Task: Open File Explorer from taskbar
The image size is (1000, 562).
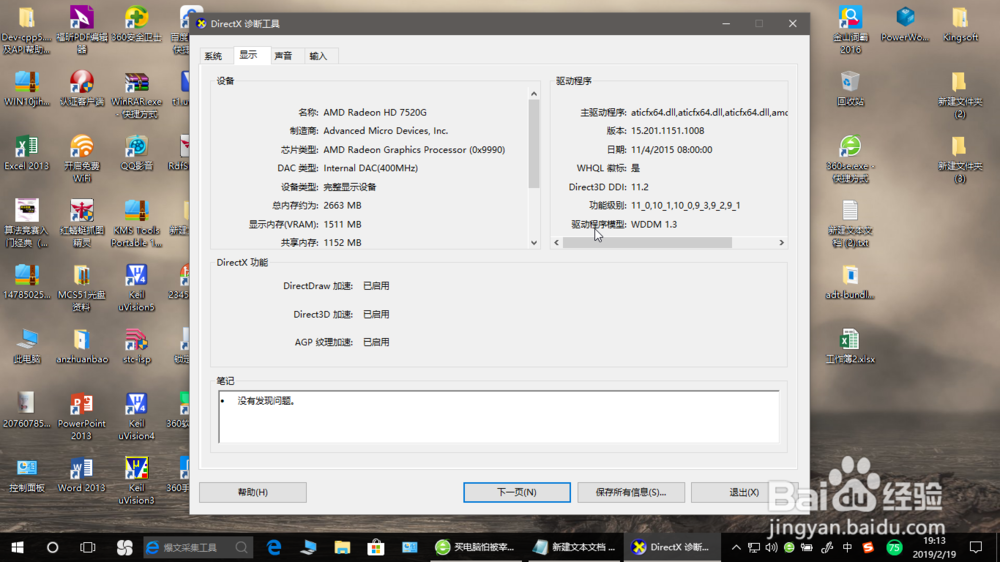Action: click(x=342, y=547)
